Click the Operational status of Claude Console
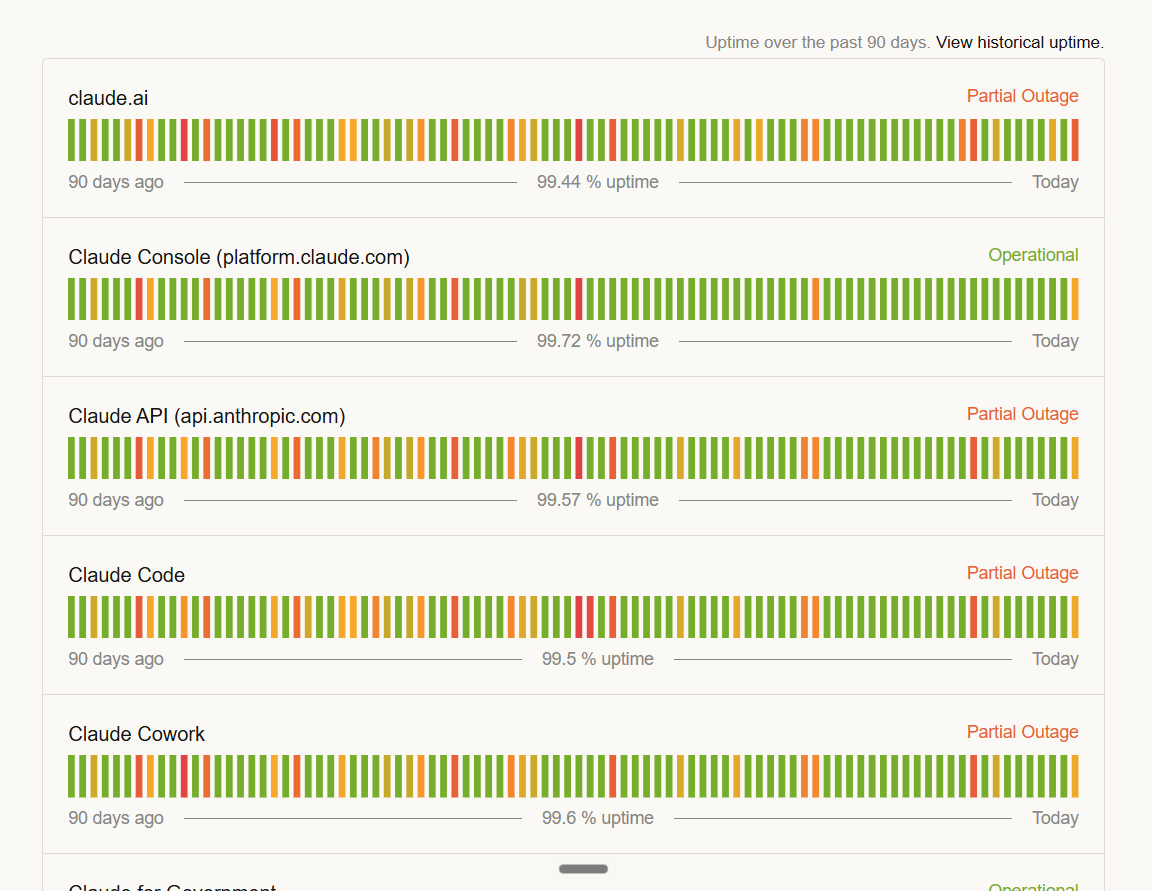Image resolution: width=1152 pixels, height=891 pixels. [1033, 255]
